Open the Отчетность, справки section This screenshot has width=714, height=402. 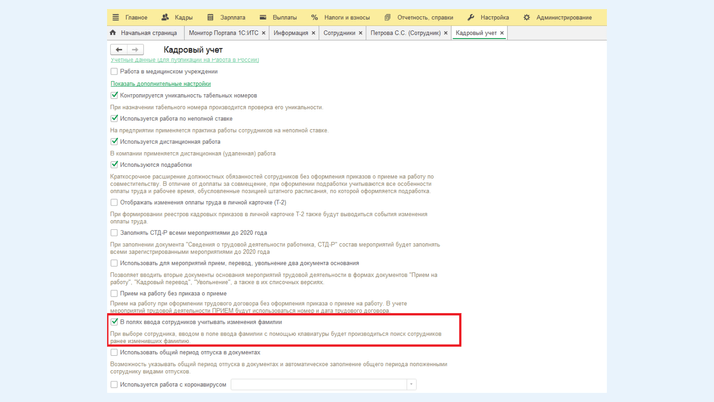tap(425, 17)
